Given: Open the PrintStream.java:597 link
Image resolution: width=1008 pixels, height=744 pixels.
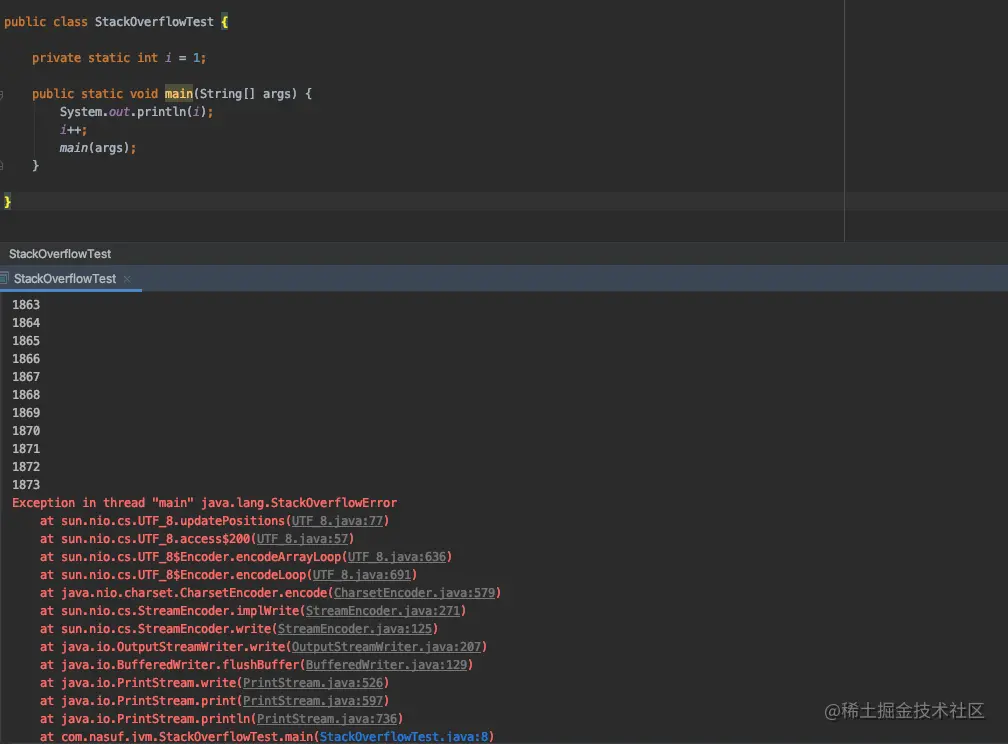Looking at the screenshot, I should pyautogui.click(x=312, y=701).
